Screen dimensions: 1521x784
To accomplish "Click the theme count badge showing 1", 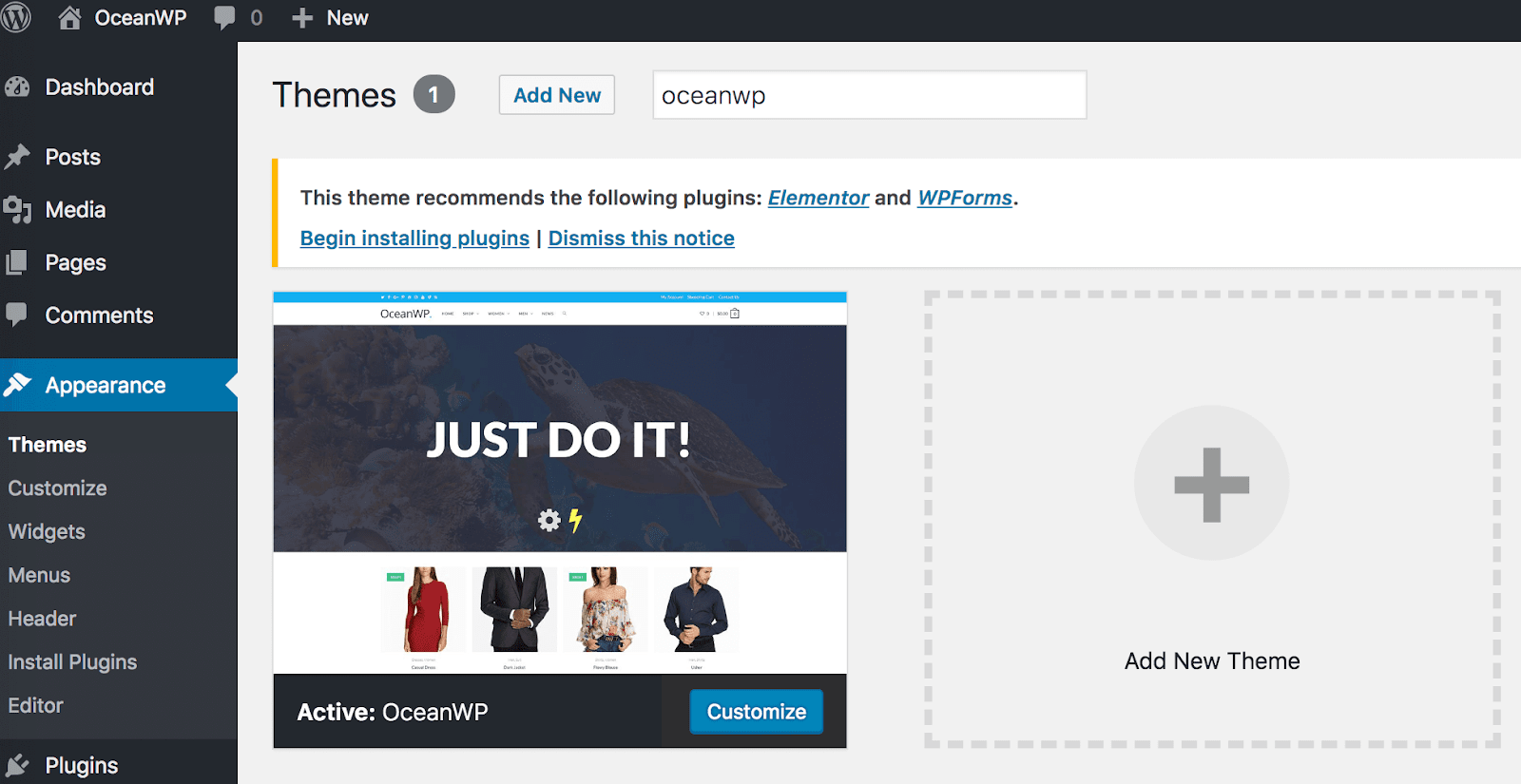I will [x=433, y=95].
